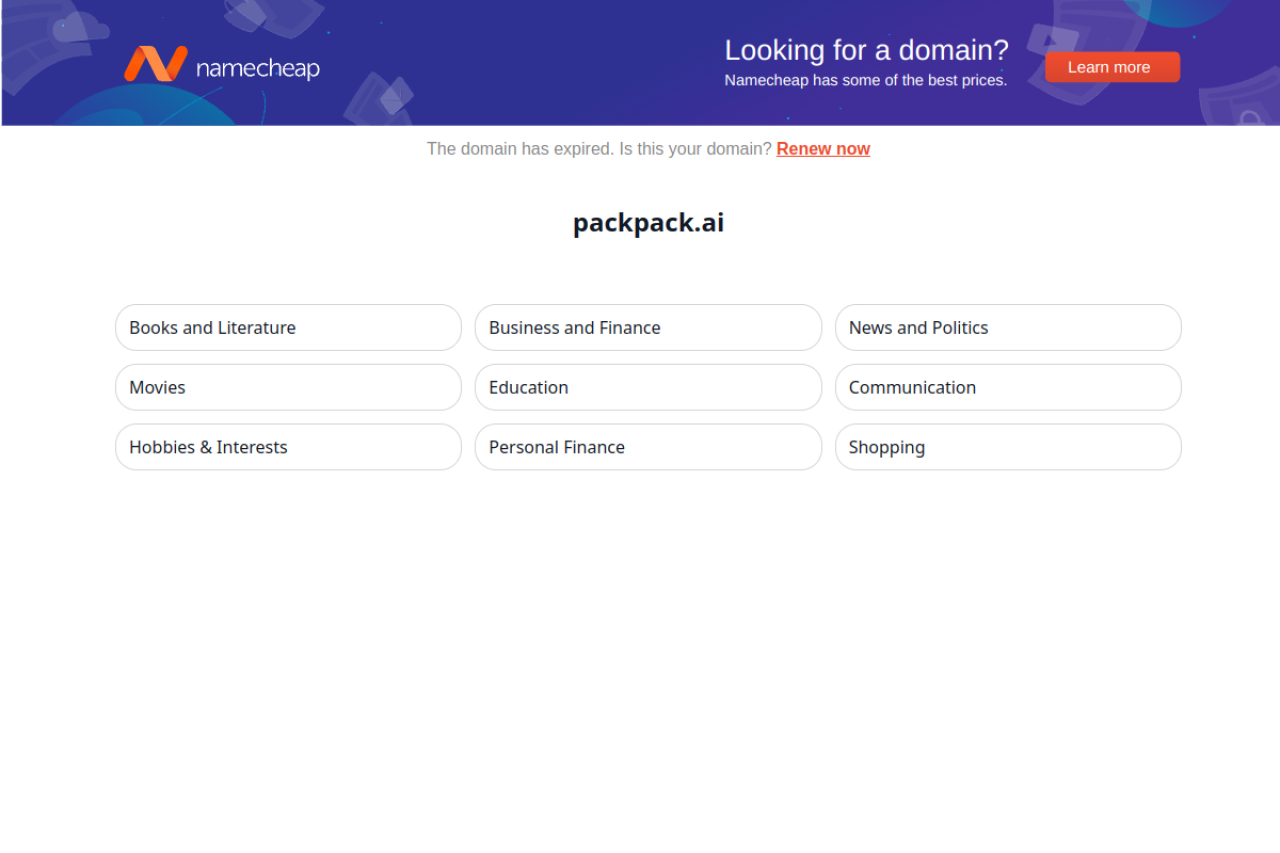The height and width of the screenshot is (853, 1280).
Task: Open the Education category
Action: (648, 387)
